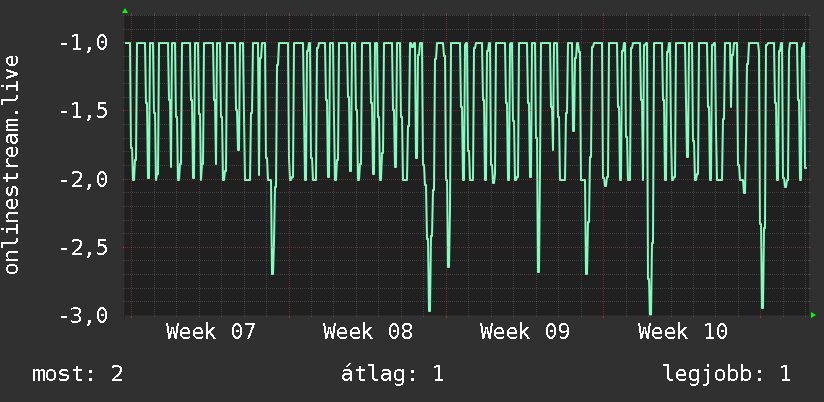824x402 pixels.
Task: Click the '-1,0' y-axis value
Action: pyautogui.click(x=84, y=43)
